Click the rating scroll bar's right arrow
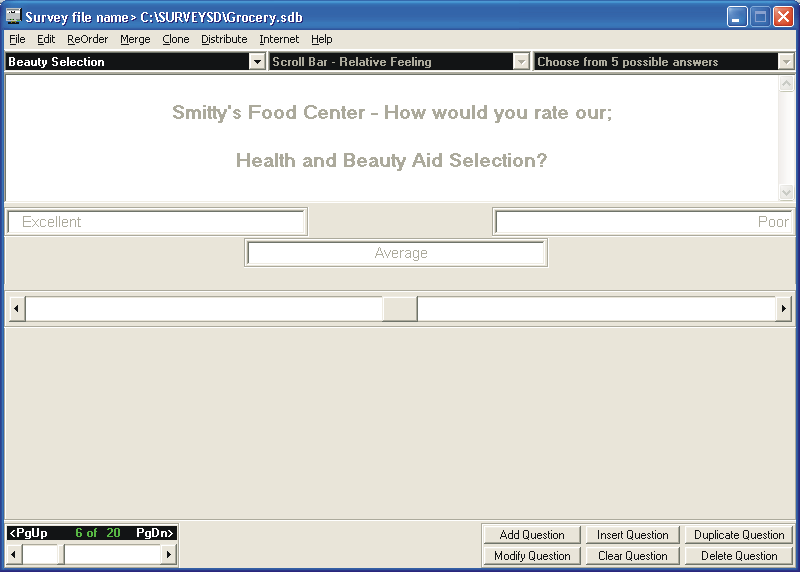 tap(783, 309)
